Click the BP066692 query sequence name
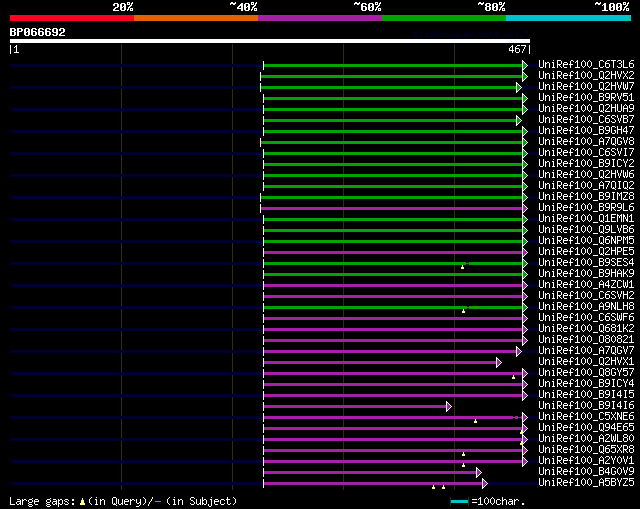This screenshot has width=640, height=509. point(38,32)
